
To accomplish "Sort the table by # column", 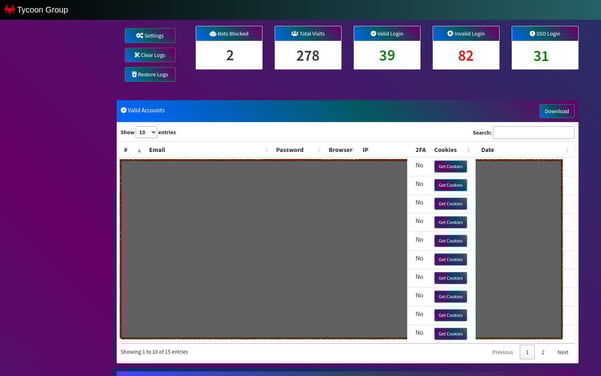I will coord(126,150).
